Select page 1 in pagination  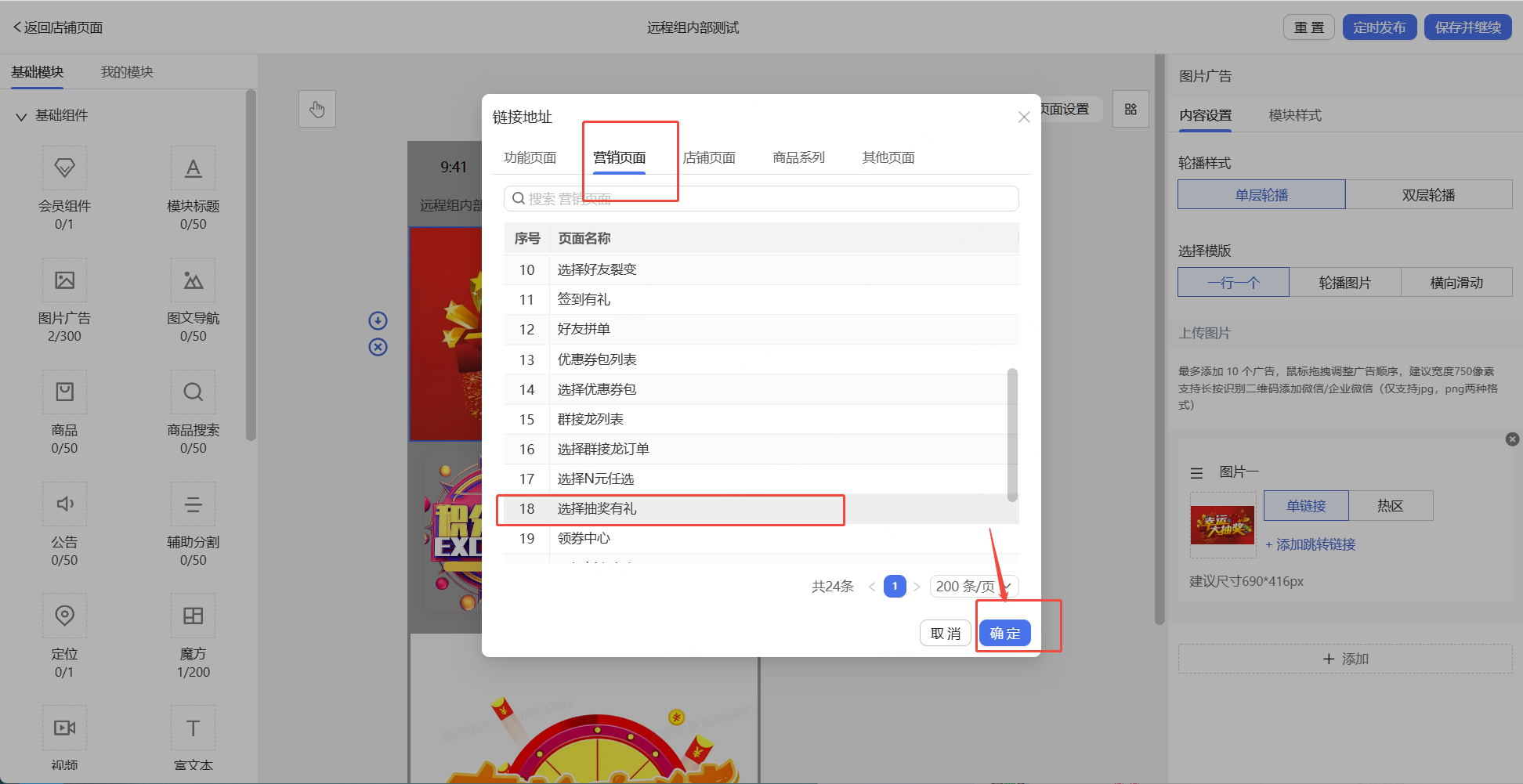(895, 587)
